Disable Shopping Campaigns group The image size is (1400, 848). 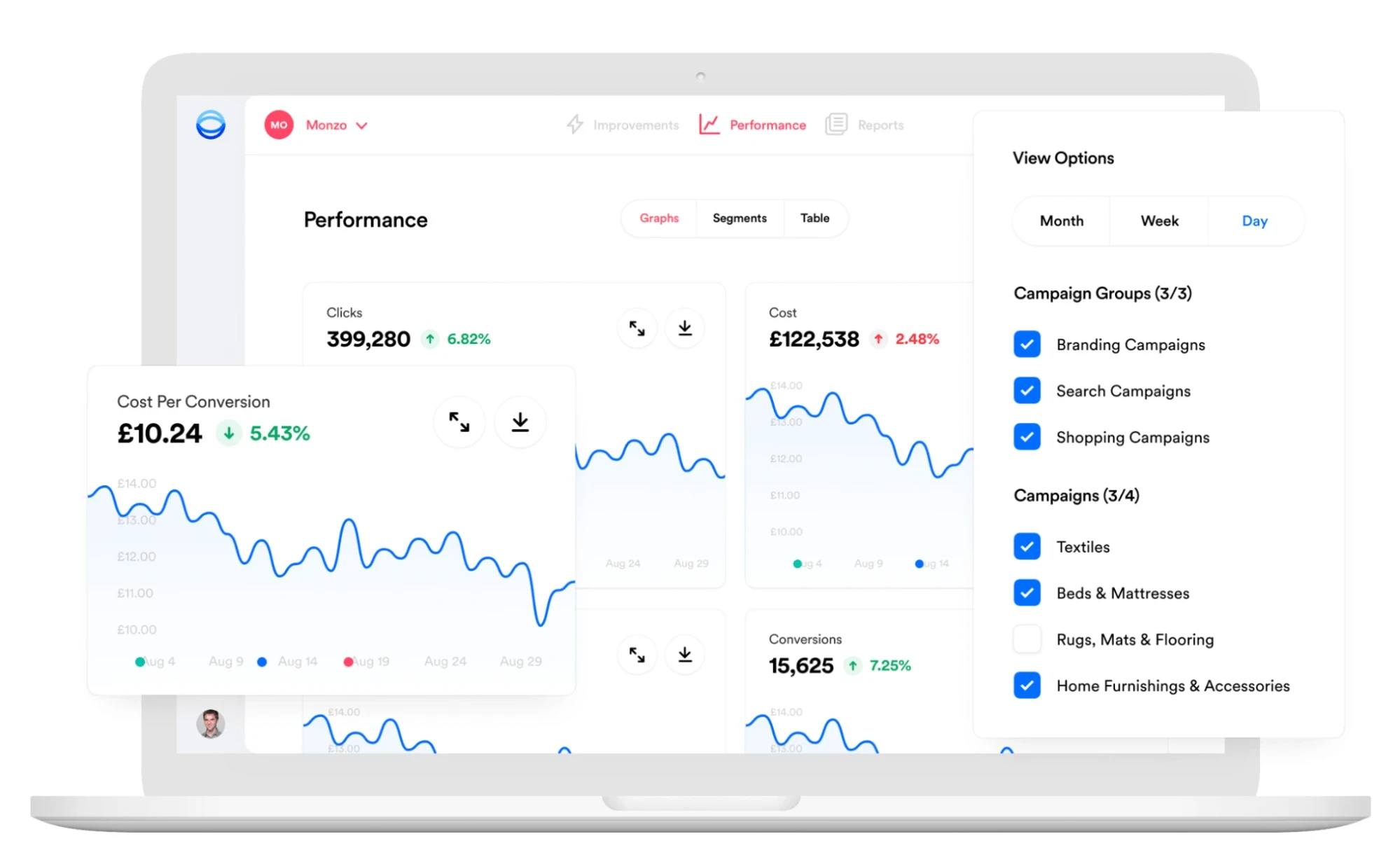(1030, 437)
